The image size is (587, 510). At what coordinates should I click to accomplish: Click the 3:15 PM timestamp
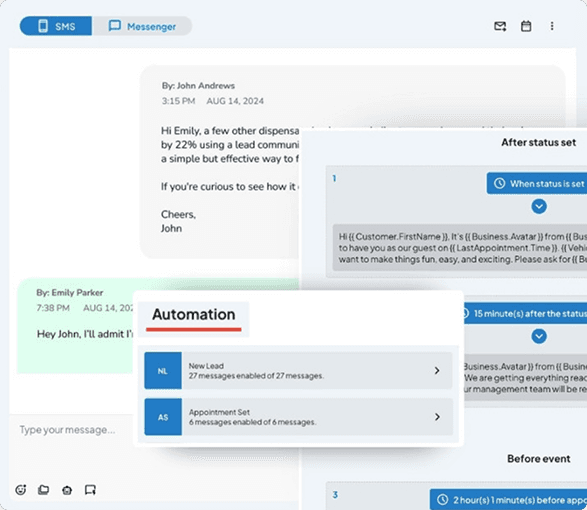click(178, 101)
